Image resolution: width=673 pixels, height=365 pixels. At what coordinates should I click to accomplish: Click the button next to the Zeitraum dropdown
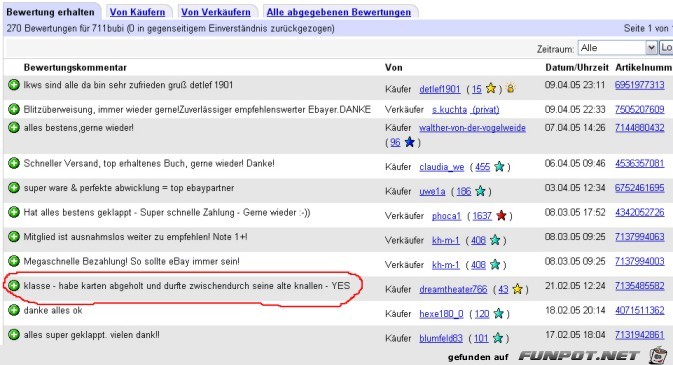(666, 48)
